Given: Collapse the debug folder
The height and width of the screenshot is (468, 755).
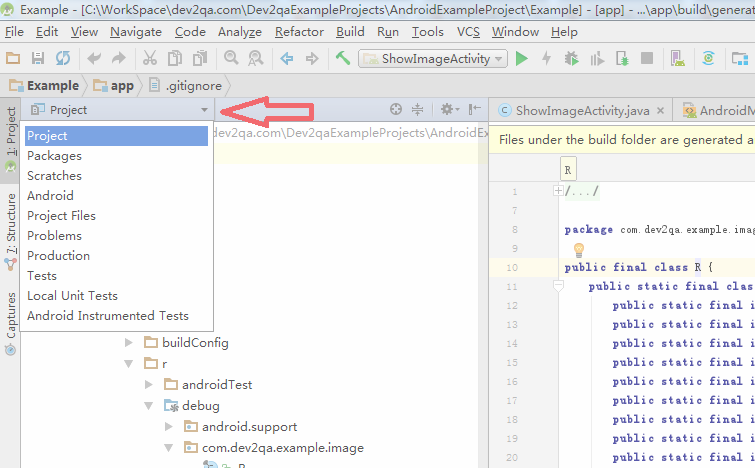Looking at the screenshot, I should point(149,405).
